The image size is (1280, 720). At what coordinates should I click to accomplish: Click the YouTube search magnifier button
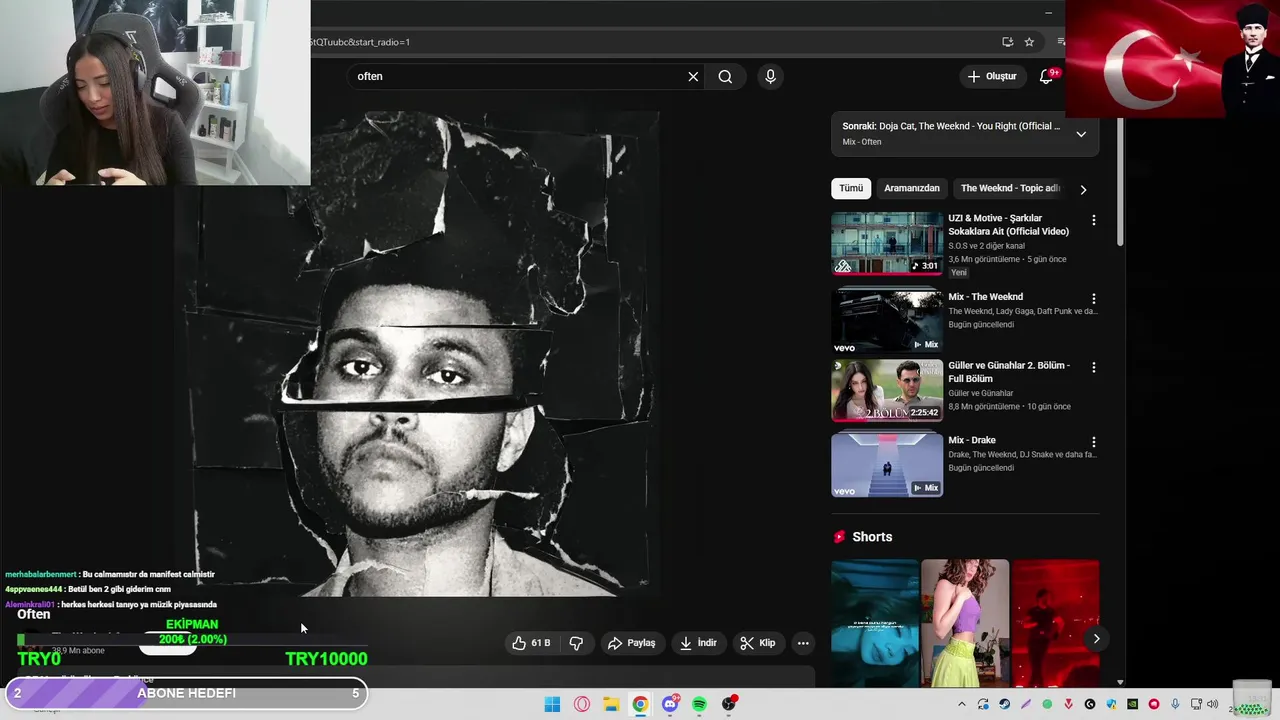(x=725, y=76)
